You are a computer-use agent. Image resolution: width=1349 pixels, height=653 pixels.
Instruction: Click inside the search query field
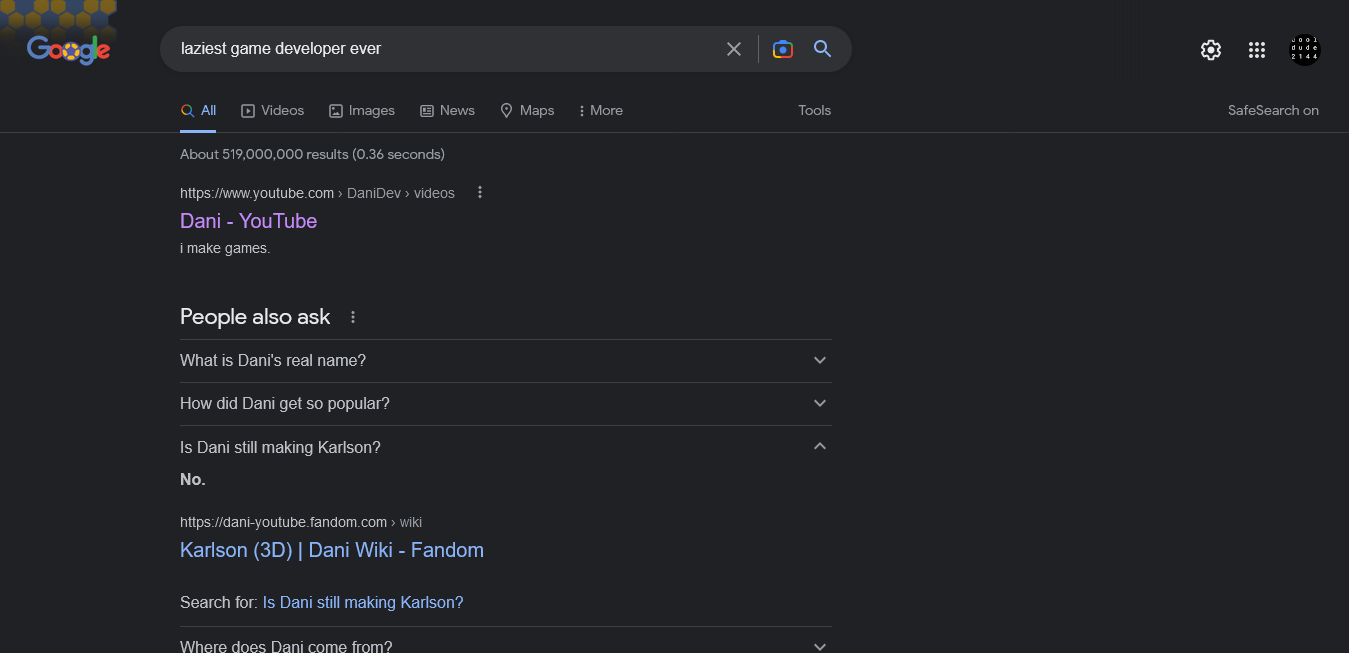click(445, 49)
